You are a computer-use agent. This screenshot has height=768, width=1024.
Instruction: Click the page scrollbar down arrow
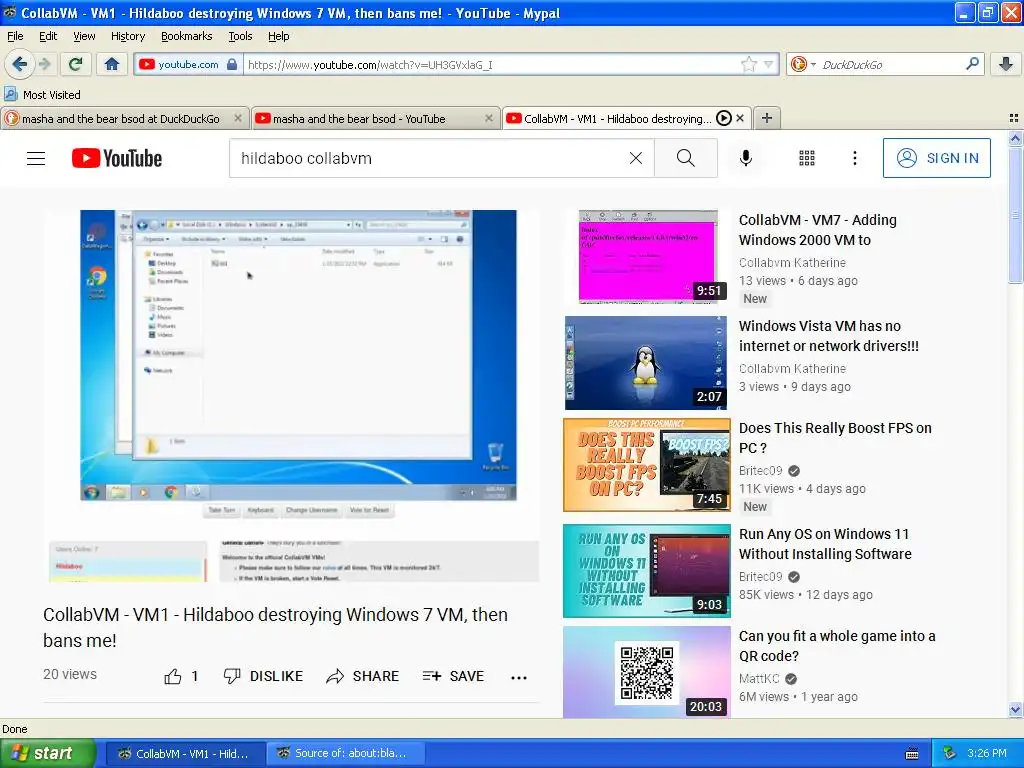[1015, 709]
